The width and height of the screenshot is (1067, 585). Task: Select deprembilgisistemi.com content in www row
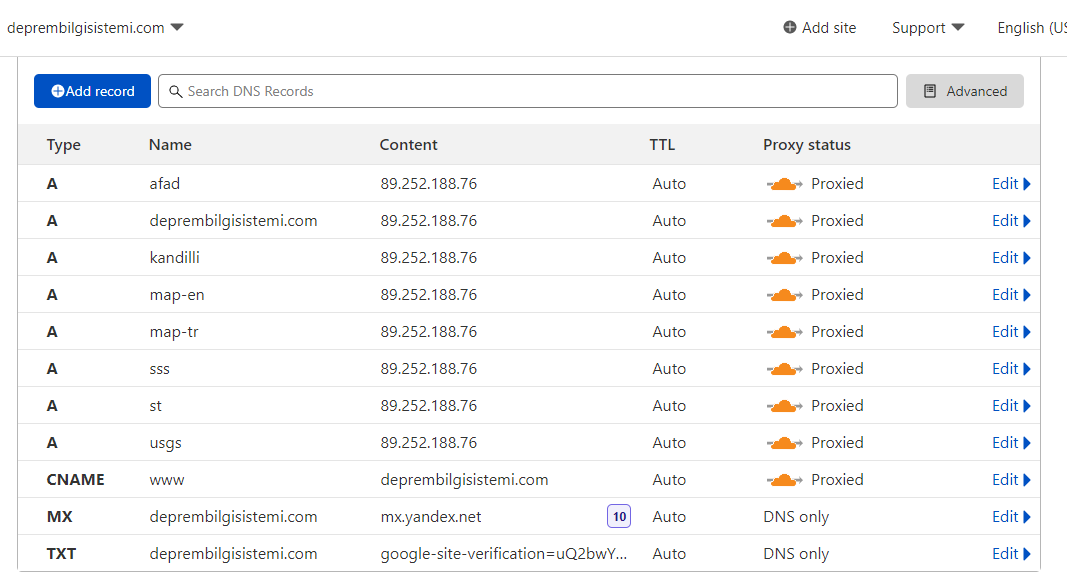[x=464, y=480]
